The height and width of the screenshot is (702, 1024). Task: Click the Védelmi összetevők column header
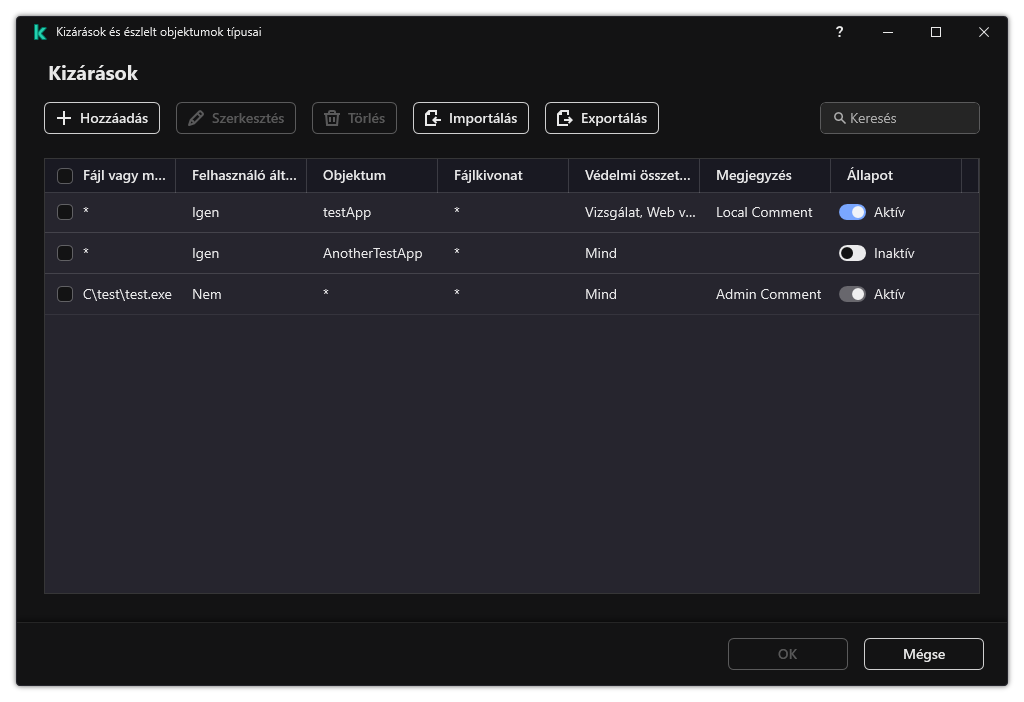[x=637, y=175]
